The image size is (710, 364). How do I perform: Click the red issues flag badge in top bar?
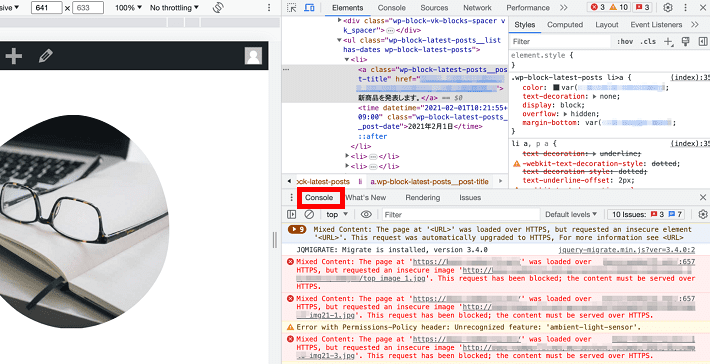(x=643, y=8)
